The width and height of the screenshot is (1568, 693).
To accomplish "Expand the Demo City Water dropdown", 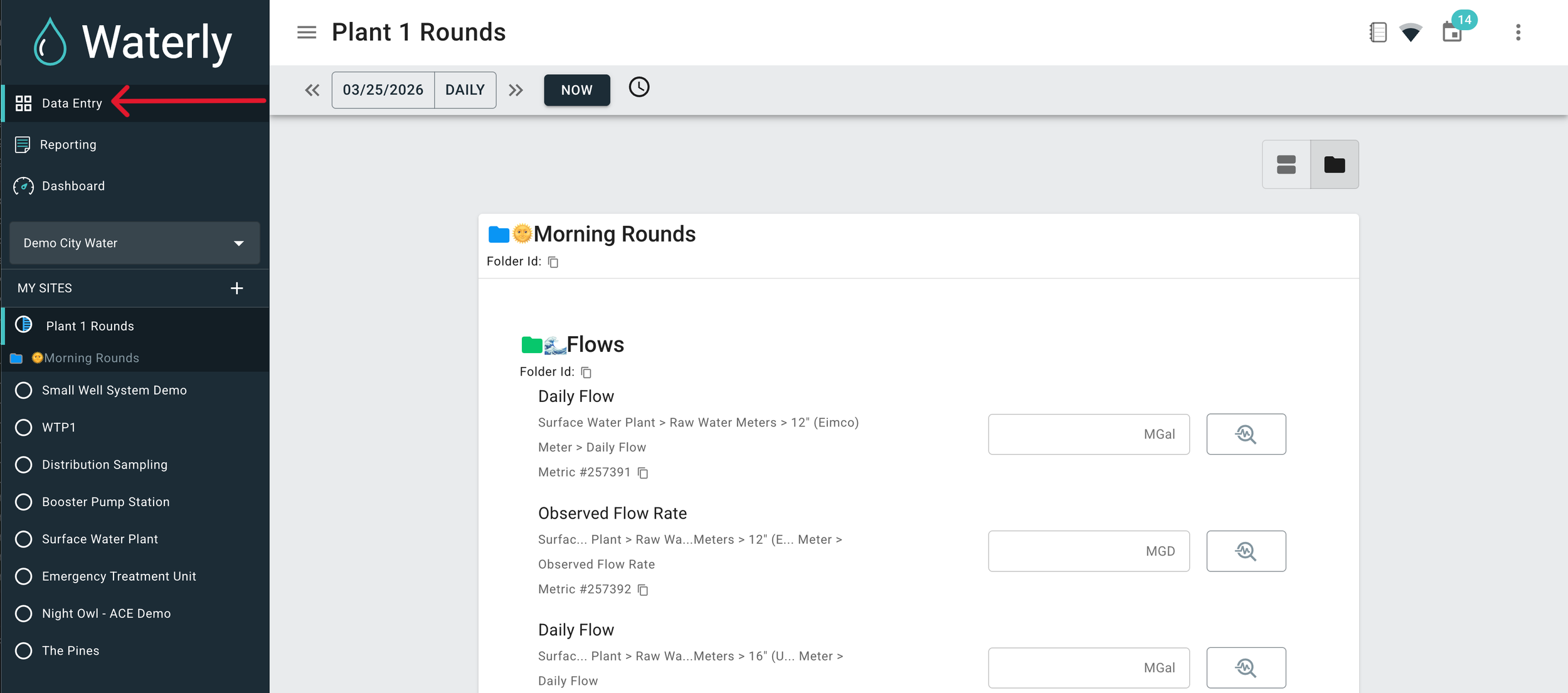I will (135, 243).
